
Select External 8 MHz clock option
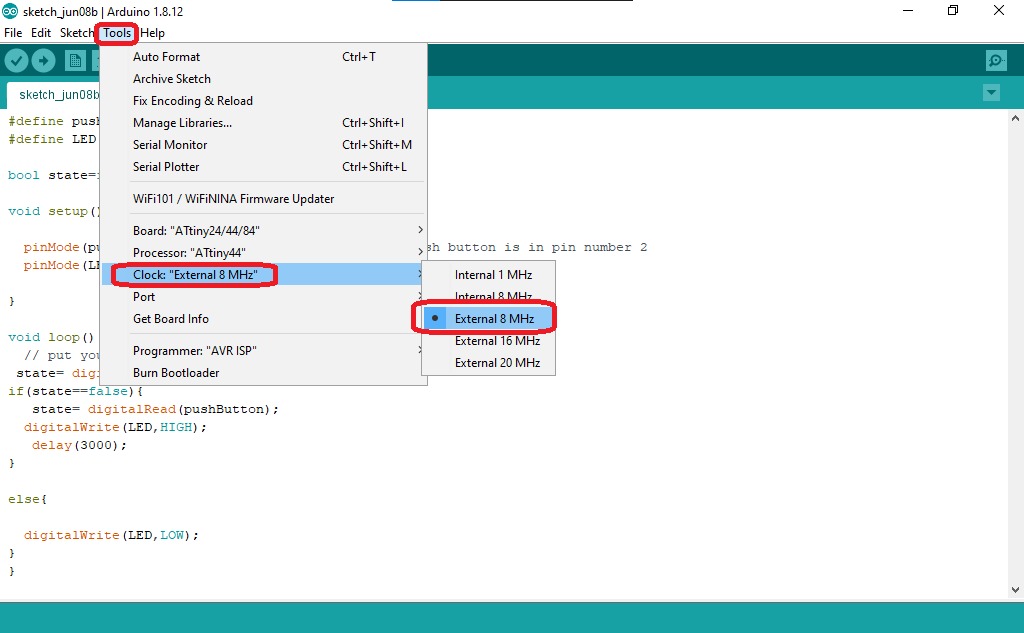[x=488, y=319]
